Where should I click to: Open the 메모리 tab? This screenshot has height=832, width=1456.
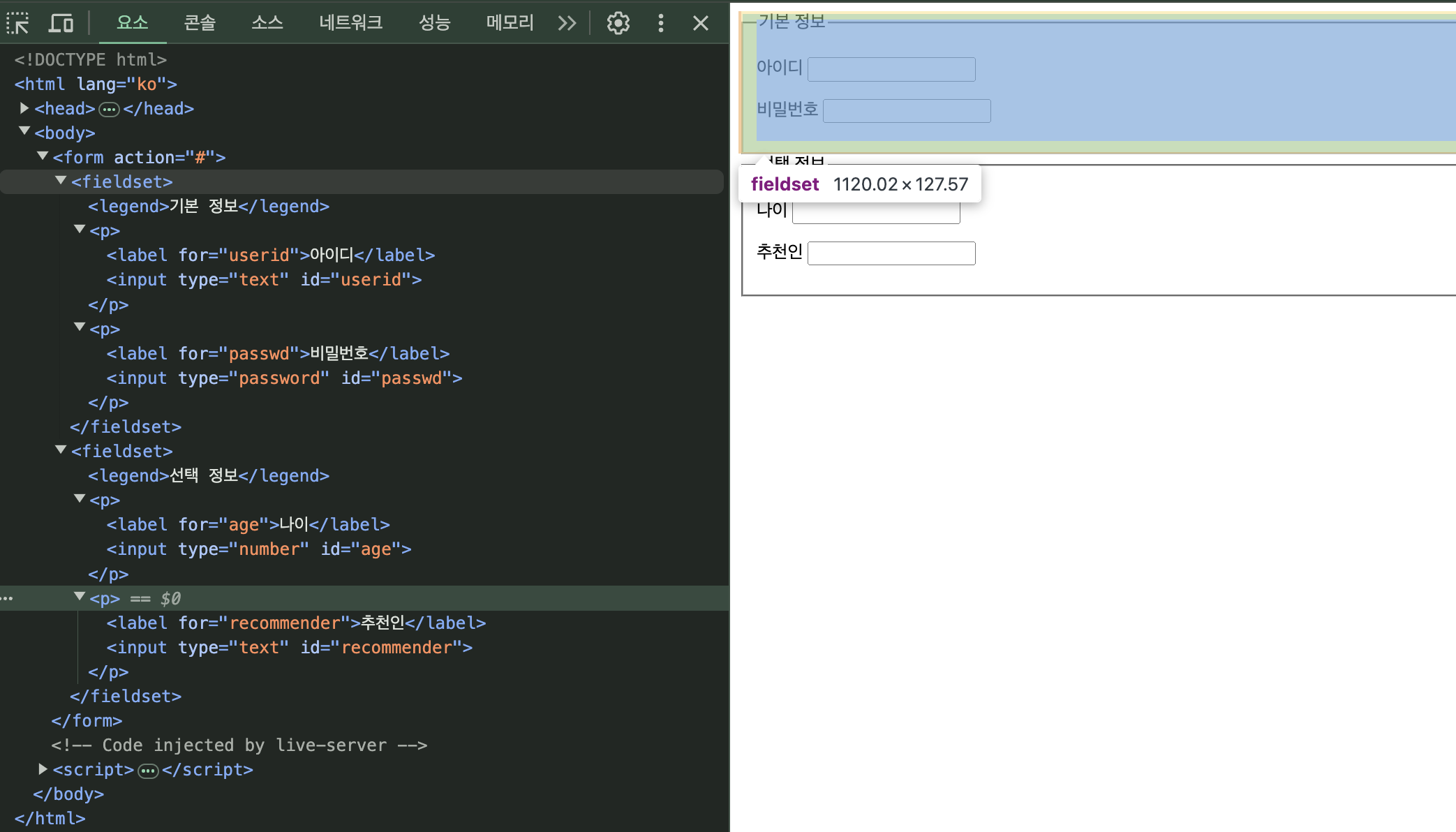pyautogui.click(x=510, y=23)
